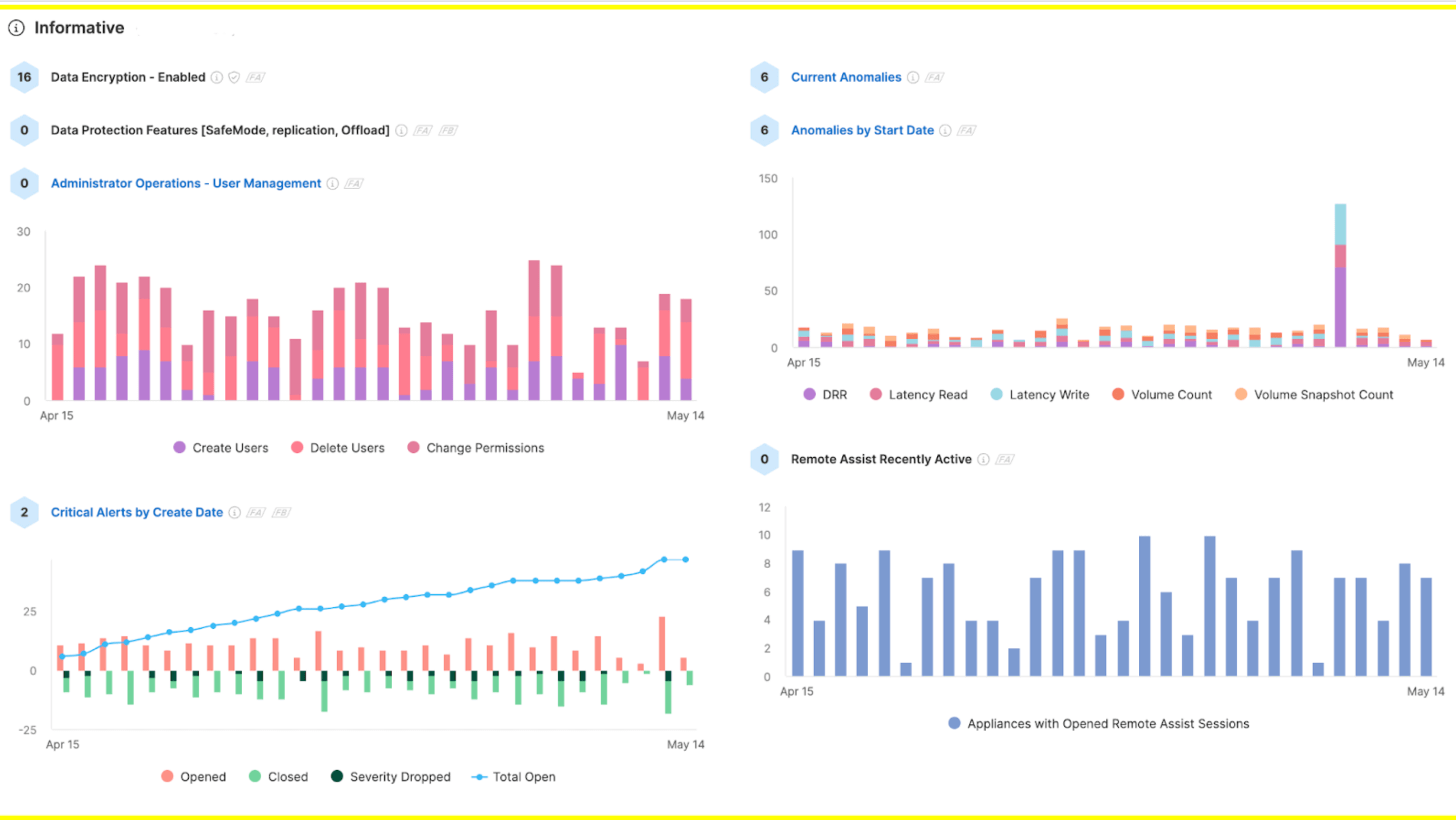Toggle the Total Open legend line series
The image size is (1456, 820).
[514, 776]
